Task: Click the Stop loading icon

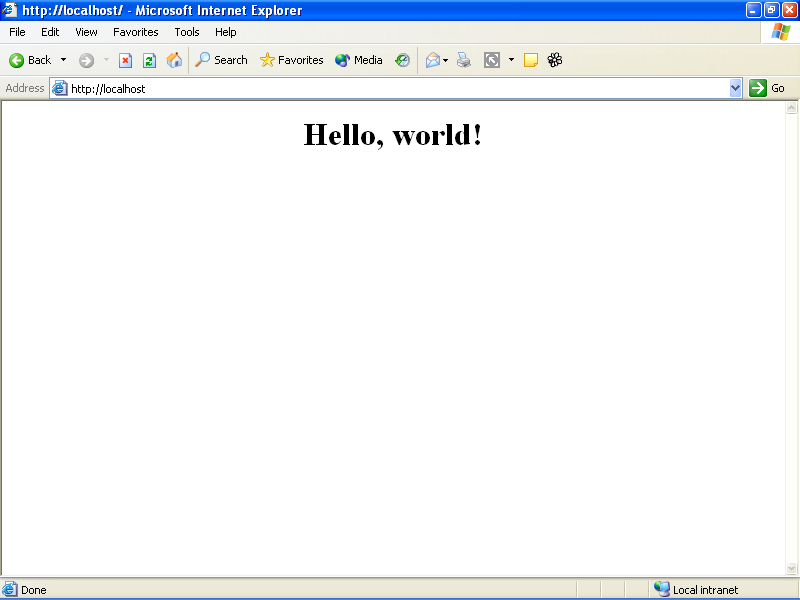Action: [126, 61]
